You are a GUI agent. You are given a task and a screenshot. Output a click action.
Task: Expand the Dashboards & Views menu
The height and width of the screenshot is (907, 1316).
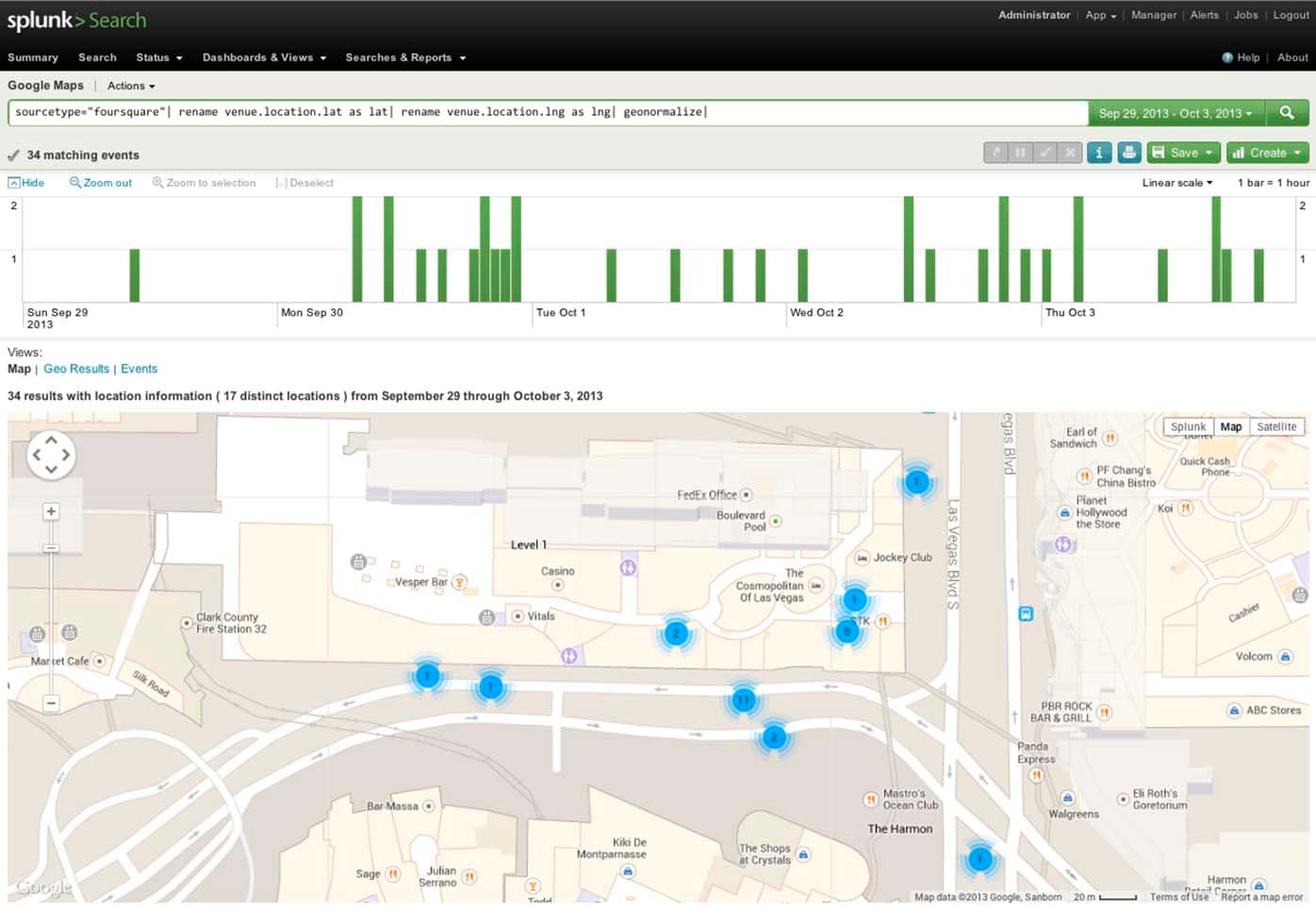click(x=265, y=58)
